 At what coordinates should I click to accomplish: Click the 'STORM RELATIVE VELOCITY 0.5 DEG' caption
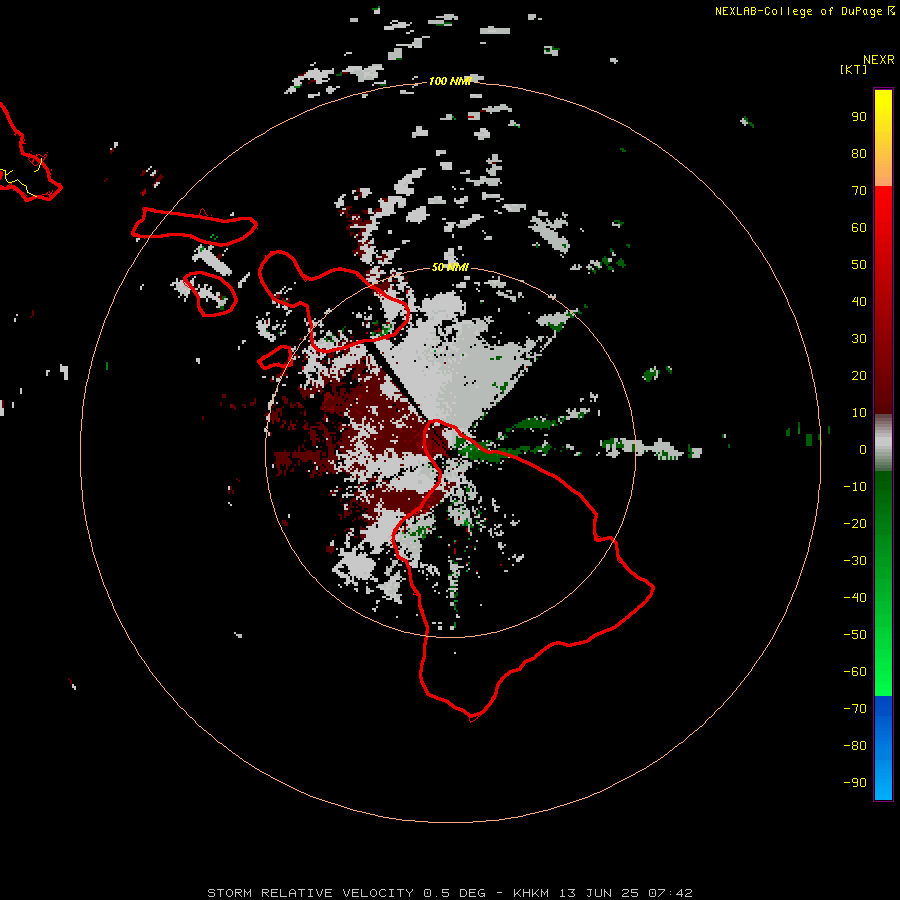(x=346, y=893)
